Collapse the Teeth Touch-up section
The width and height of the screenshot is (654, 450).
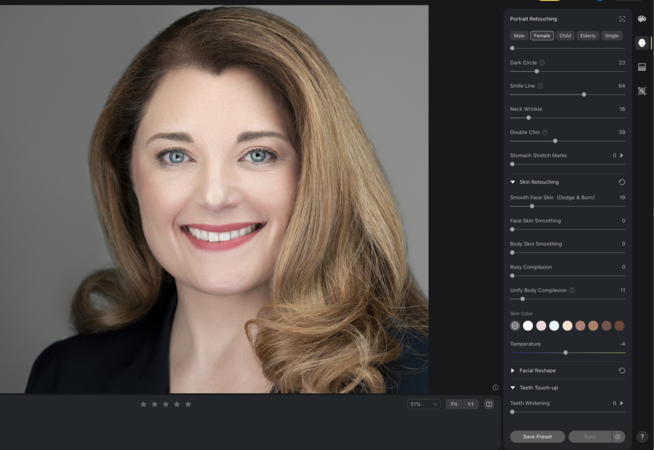coord(513,387)
